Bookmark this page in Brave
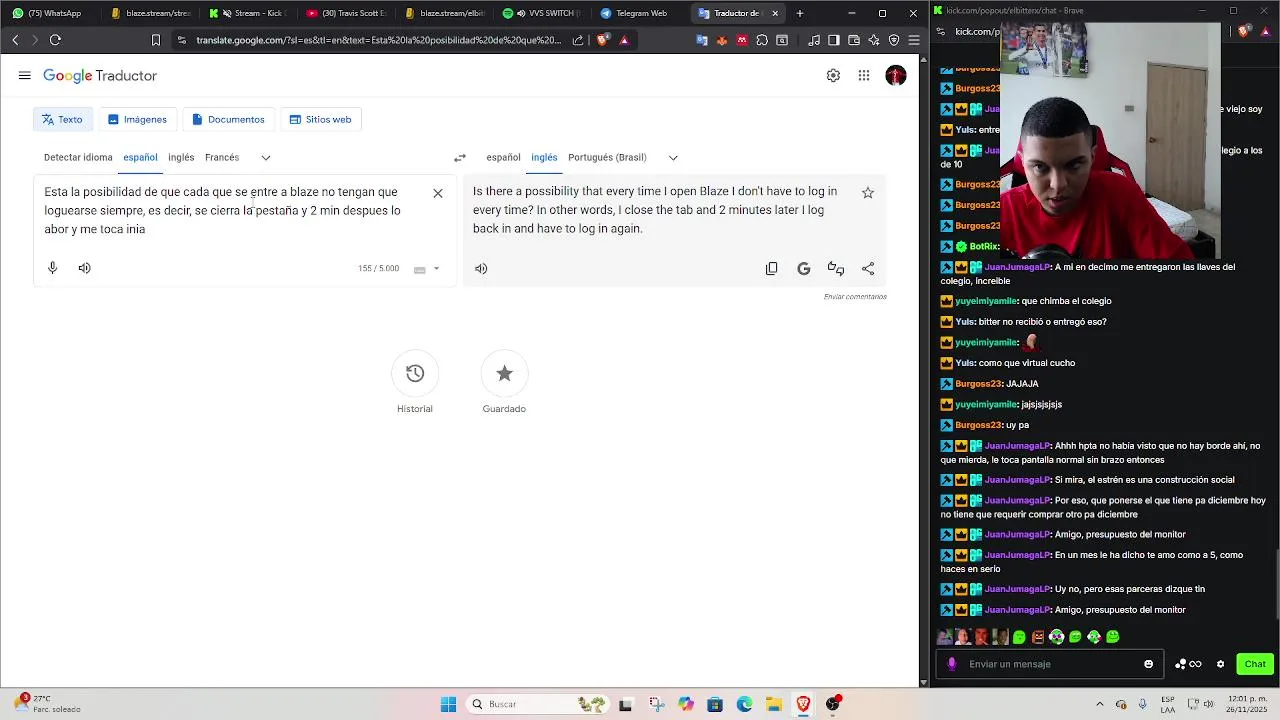The height and width of the screenshot is (720, 1280). [x=156, y=40]
